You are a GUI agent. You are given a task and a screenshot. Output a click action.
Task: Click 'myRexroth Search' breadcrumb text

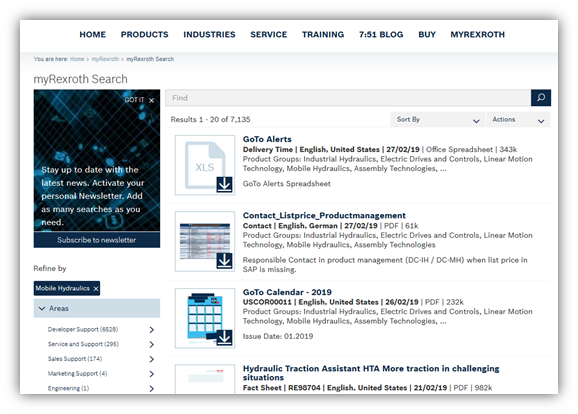(x=150, y=59)
